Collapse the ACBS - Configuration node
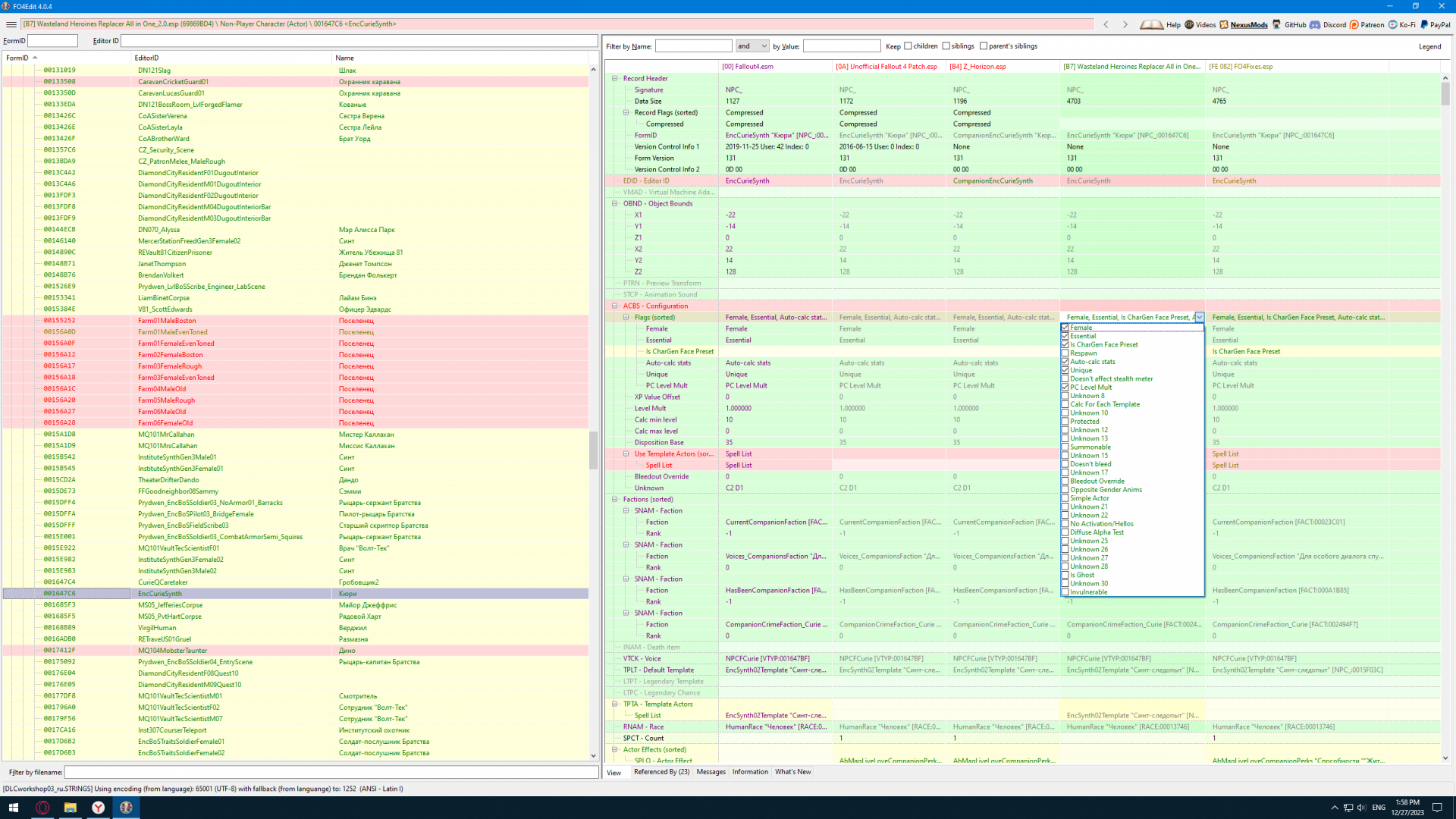Viewport: 1456px width, 819px height. [615, 306]
